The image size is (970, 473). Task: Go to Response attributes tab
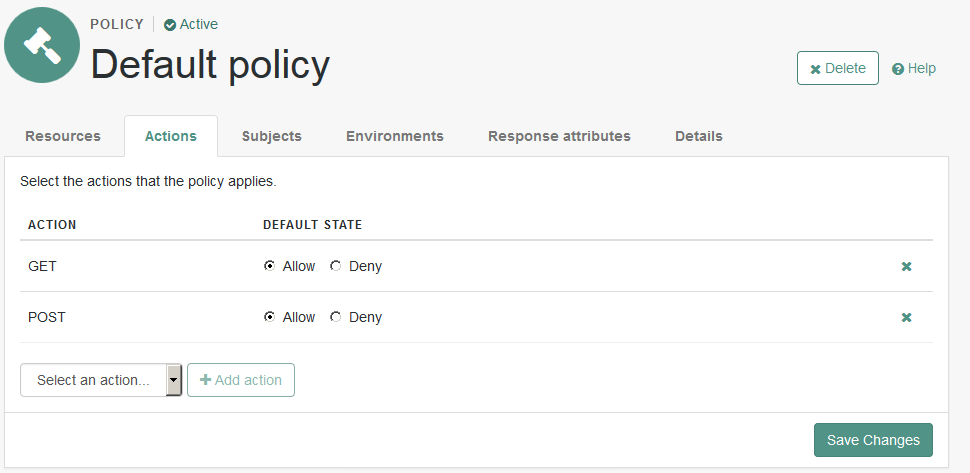click(559, 136)
